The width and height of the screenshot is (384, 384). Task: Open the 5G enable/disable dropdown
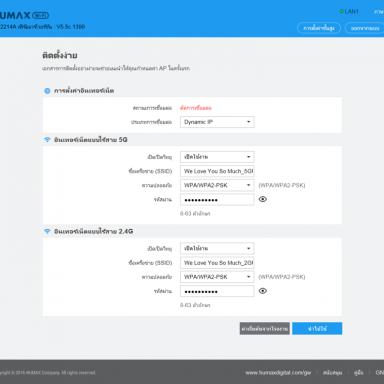coord(217,157)
